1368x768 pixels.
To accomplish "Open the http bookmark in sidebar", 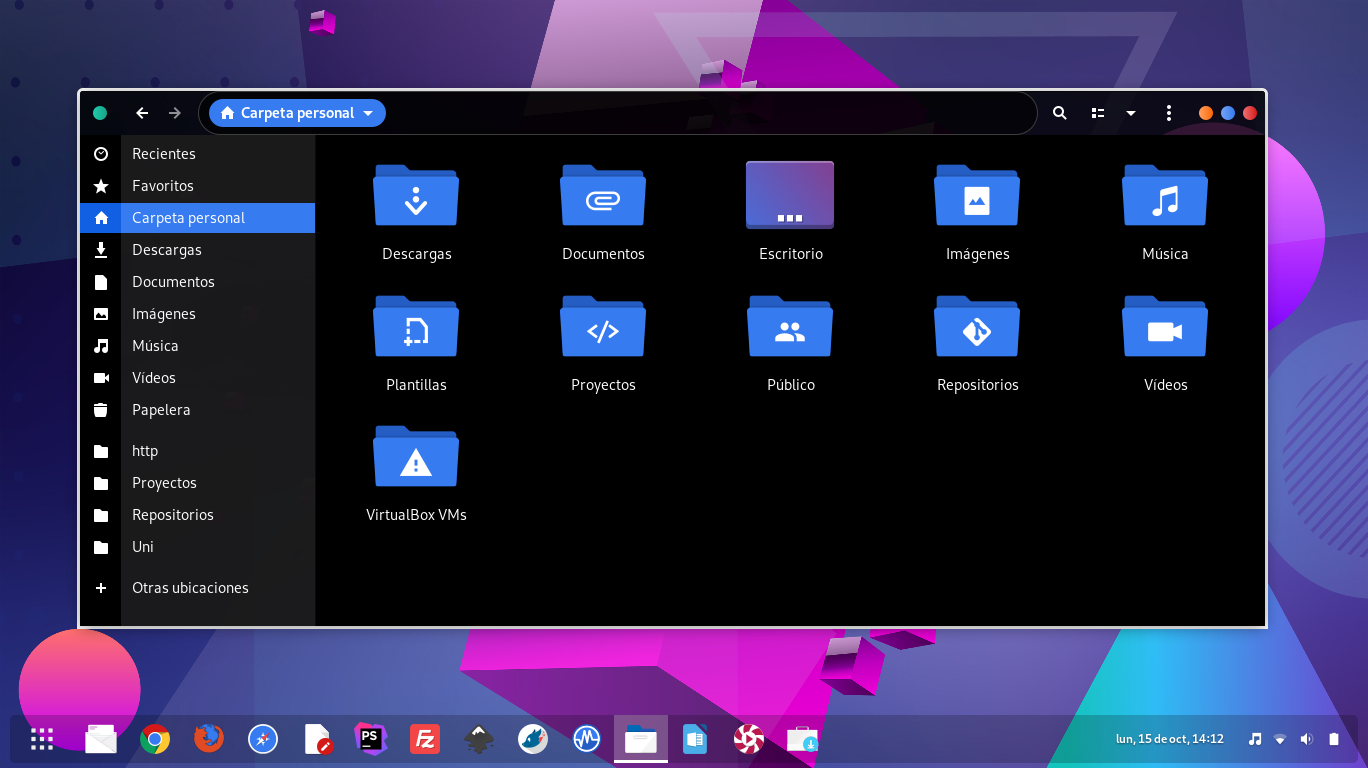I will click(197, 451).
